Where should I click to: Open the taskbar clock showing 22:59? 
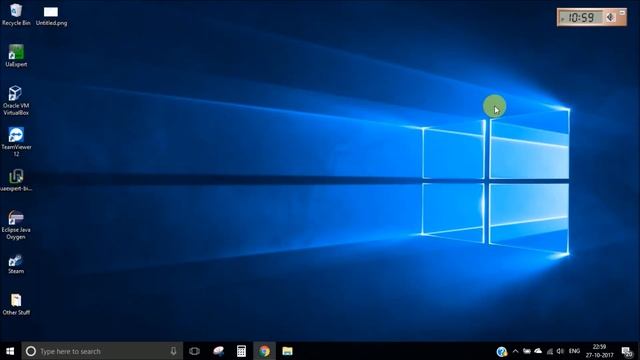click(x=599, y=351)
